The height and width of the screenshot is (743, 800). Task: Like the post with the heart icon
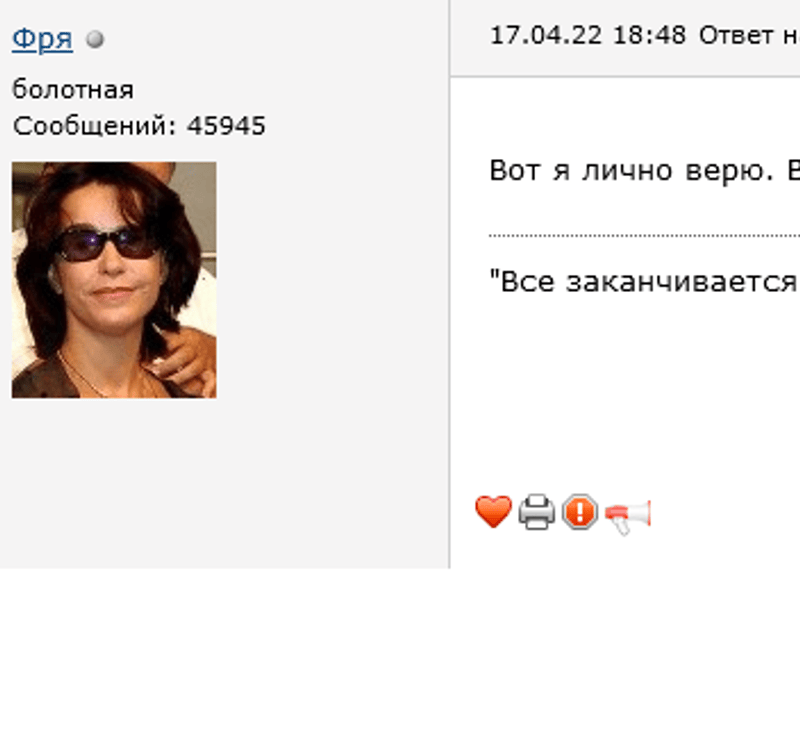pyautogui.click(x=493, y=511)
